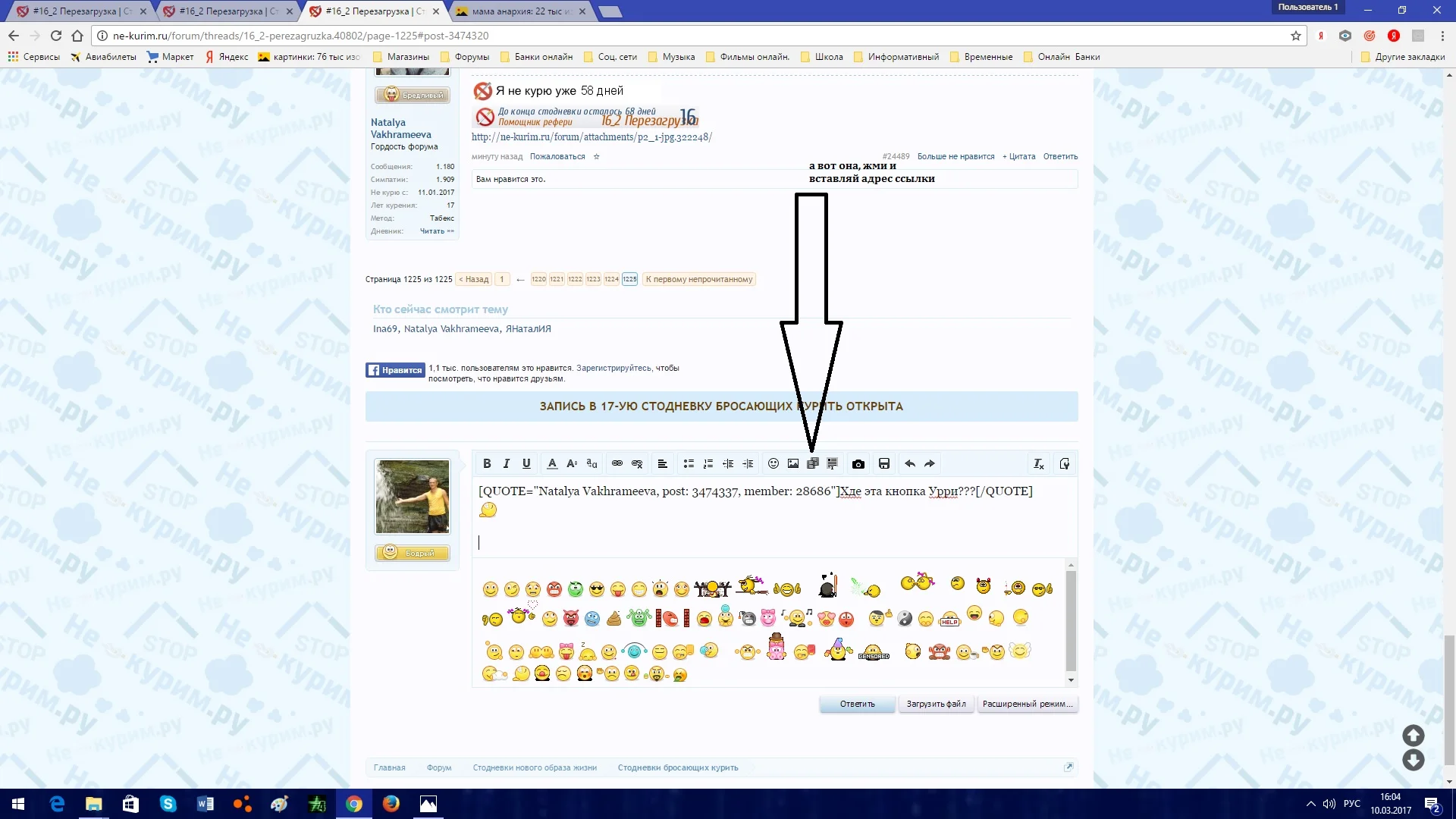Viewport: 1456px width, 819px height.
Task: Open the text color picker icon
Action: point(552,463)
